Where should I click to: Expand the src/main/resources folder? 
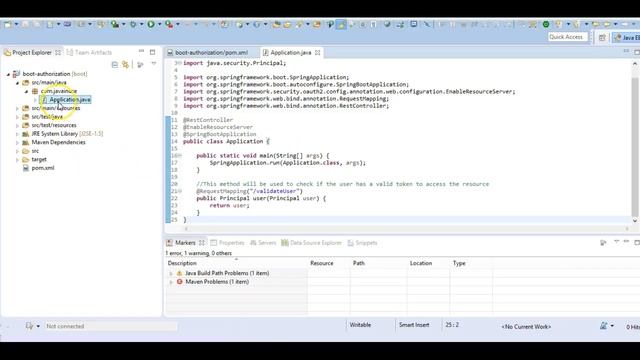pos(17,109)
